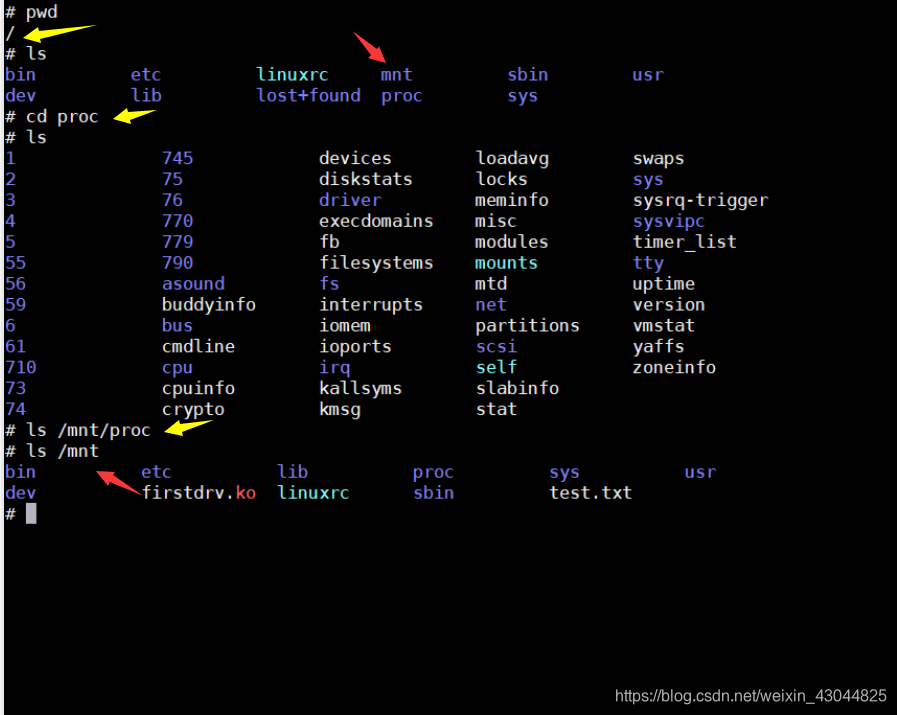The height and width of the screenshot is (715, 897).
Task: Click the 'mtd' entry
Action: point(491,284)
